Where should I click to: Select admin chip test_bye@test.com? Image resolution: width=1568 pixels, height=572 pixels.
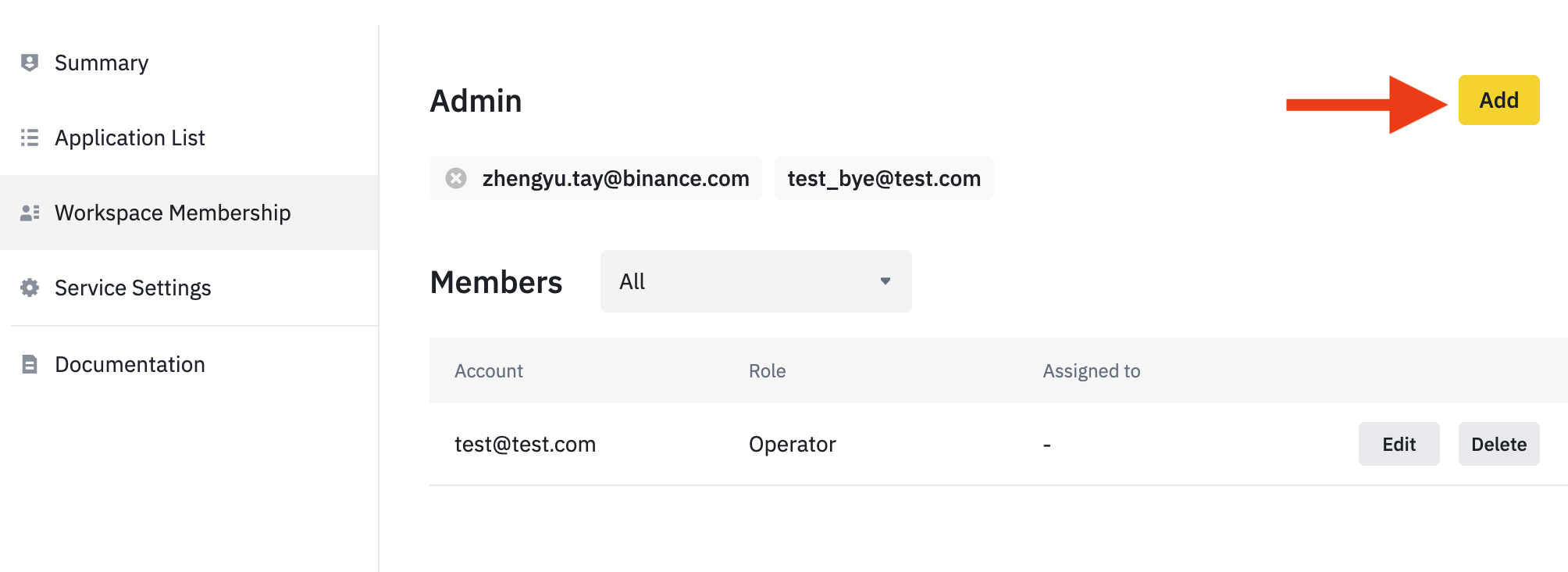click(884, 178)
